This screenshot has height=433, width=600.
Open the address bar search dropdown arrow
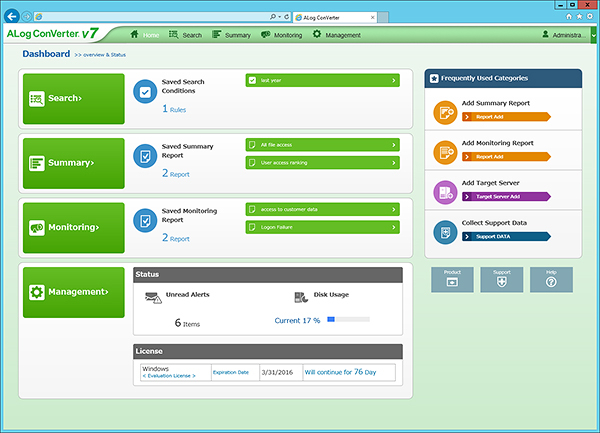(279, 17)
